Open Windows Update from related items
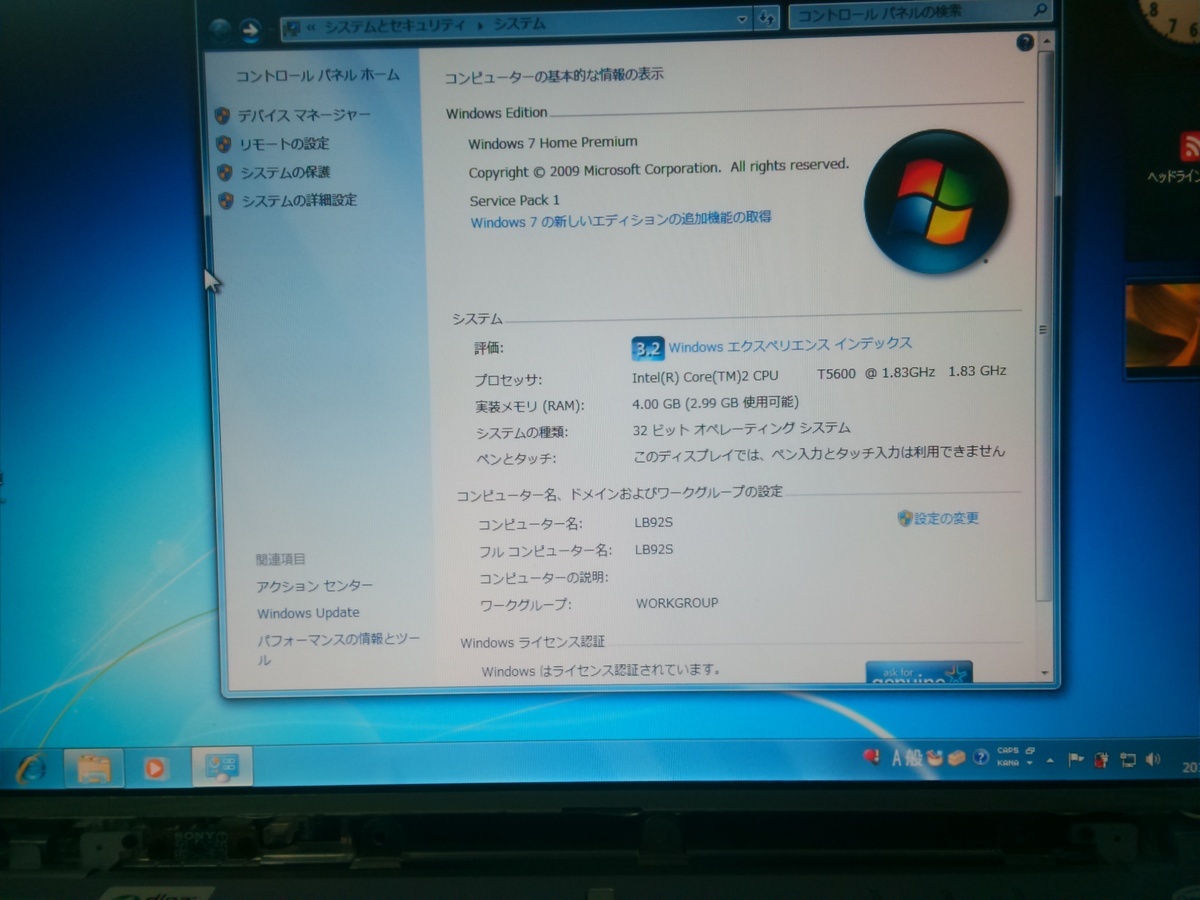Screen dimensions: 1200x900 pos(308,613)
